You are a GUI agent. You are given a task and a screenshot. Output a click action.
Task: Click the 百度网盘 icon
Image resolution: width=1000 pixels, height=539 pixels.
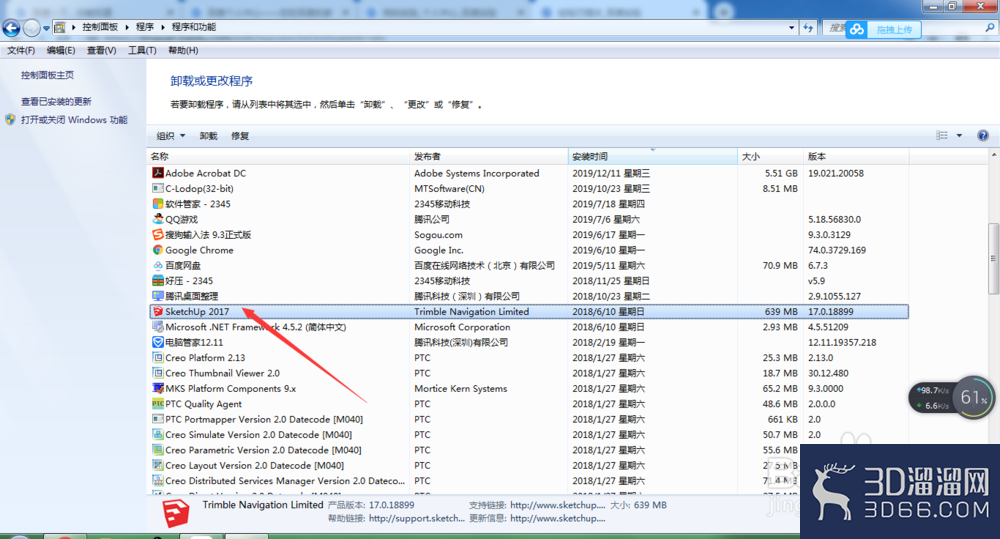click(x=158, y=265)
